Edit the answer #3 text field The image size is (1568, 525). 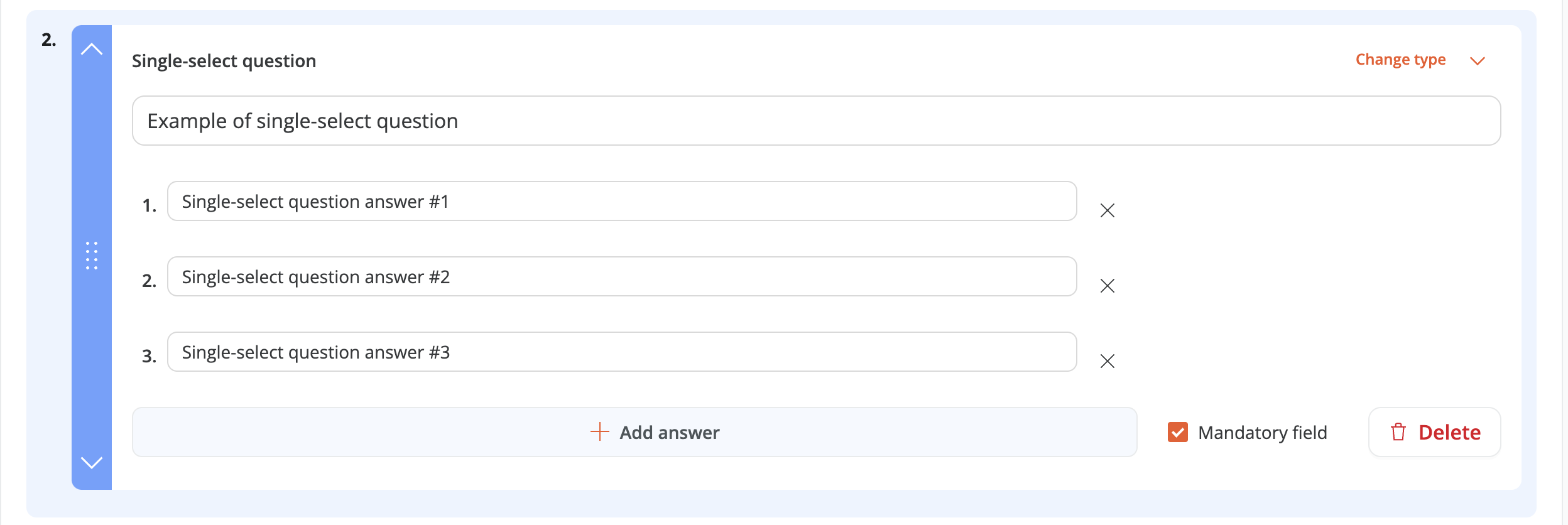coord(622,352)
